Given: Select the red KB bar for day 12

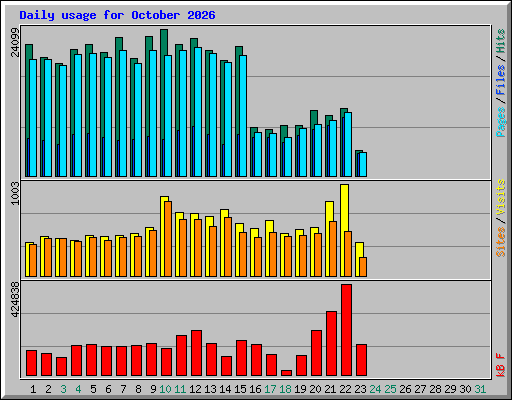Looking at the screenshot, I should pyautogui.click(x=196, y=353).
